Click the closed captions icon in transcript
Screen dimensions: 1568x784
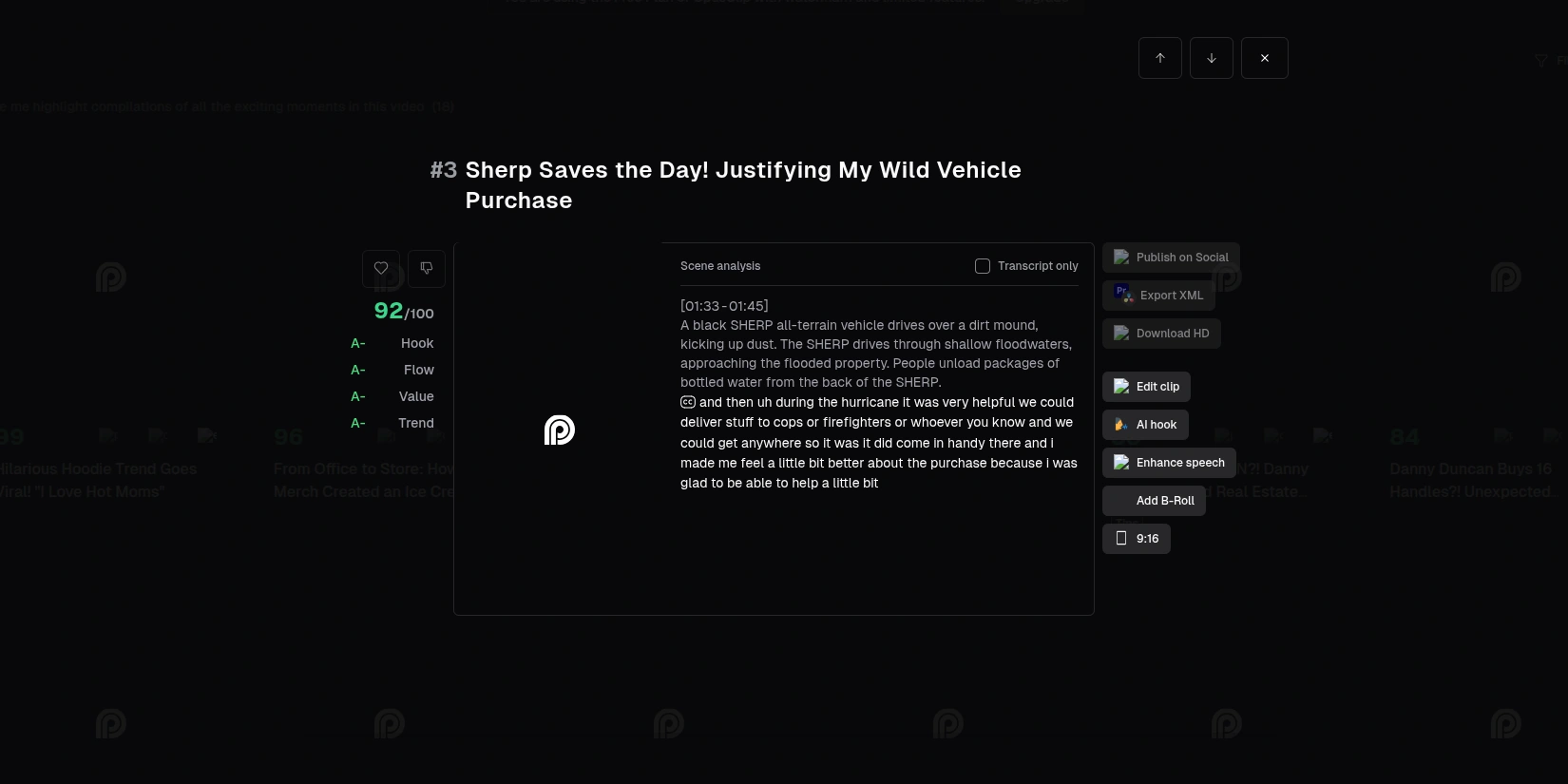[688, 402]
